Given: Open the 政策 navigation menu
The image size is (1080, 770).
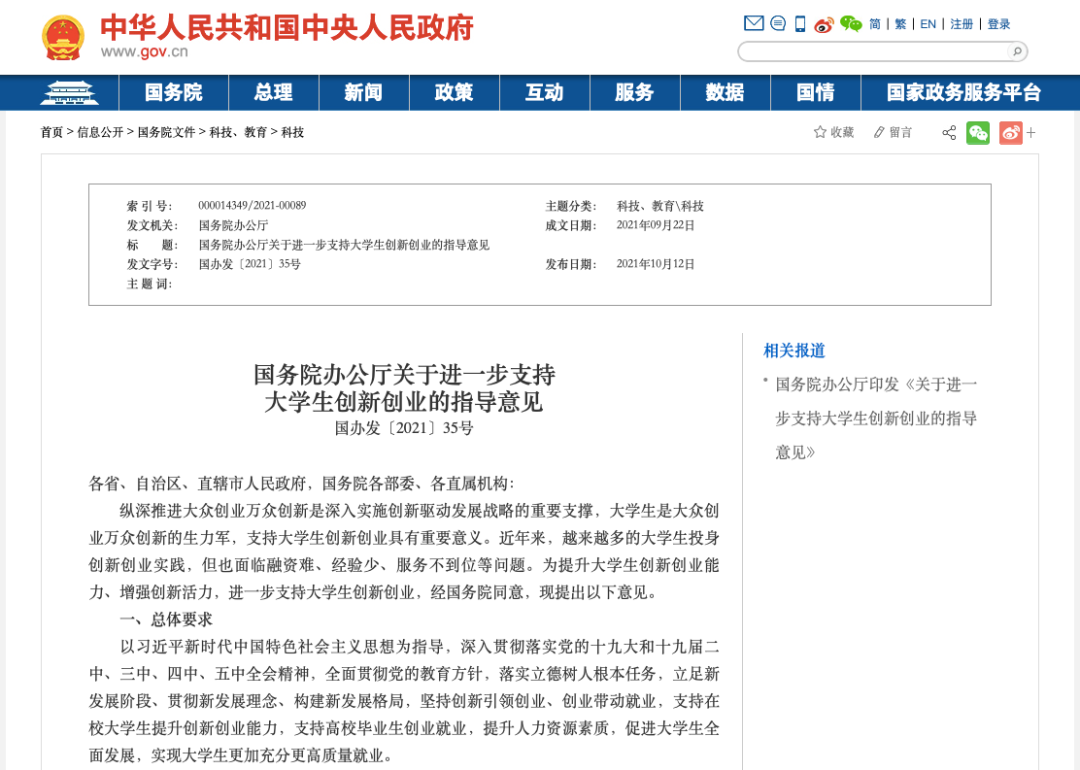Looking at the screenshot, I should 454,93.
